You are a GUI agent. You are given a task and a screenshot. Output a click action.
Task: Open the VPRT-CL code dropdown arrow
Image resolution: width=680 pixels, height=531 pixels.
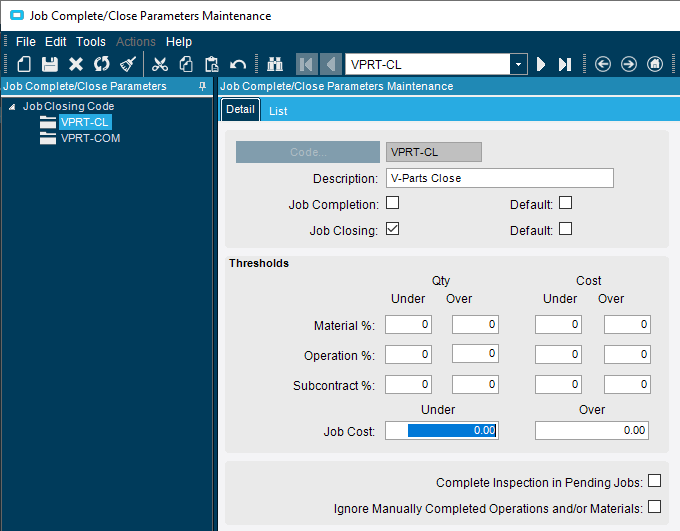tap(518, 65)
